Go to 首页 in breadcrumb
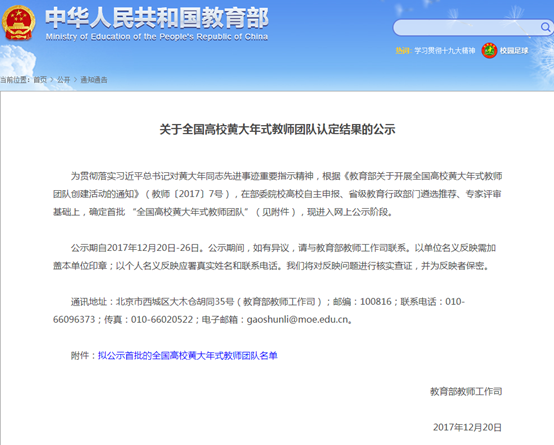This screenshot has height=445, width=554. pyautogui.click(x=40, y=80)
